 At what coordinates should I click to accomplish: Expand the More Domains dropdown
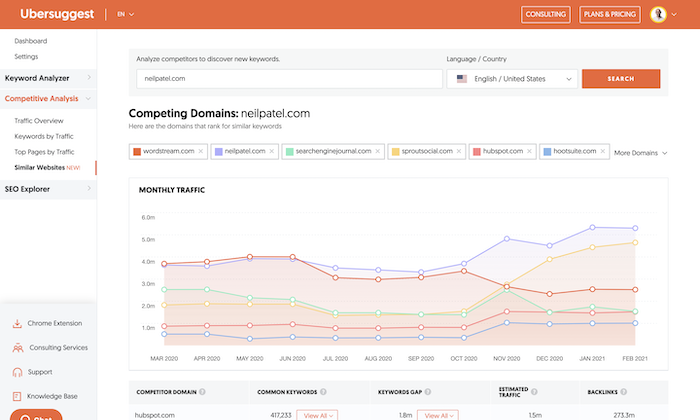(640, 153)
